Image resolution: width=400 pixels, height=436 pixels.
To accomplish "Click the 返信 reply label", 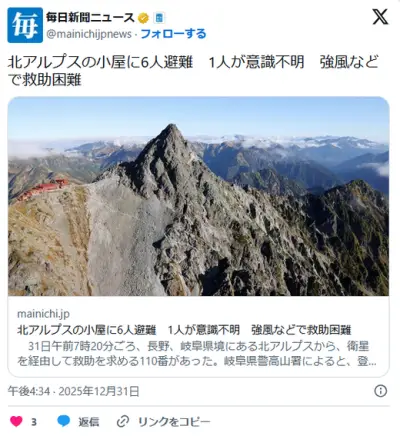I will [89, 422].
